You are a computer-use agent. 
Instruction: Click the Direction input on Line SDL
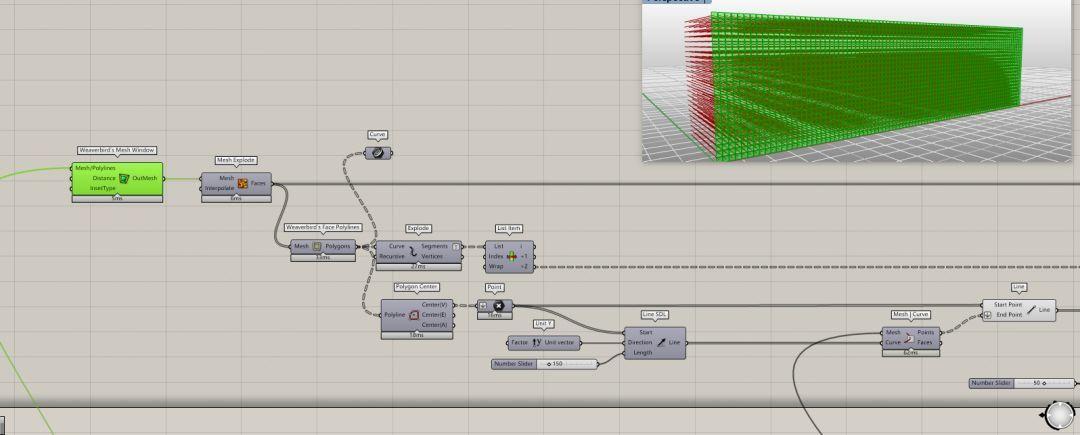[x=641, y=342]
